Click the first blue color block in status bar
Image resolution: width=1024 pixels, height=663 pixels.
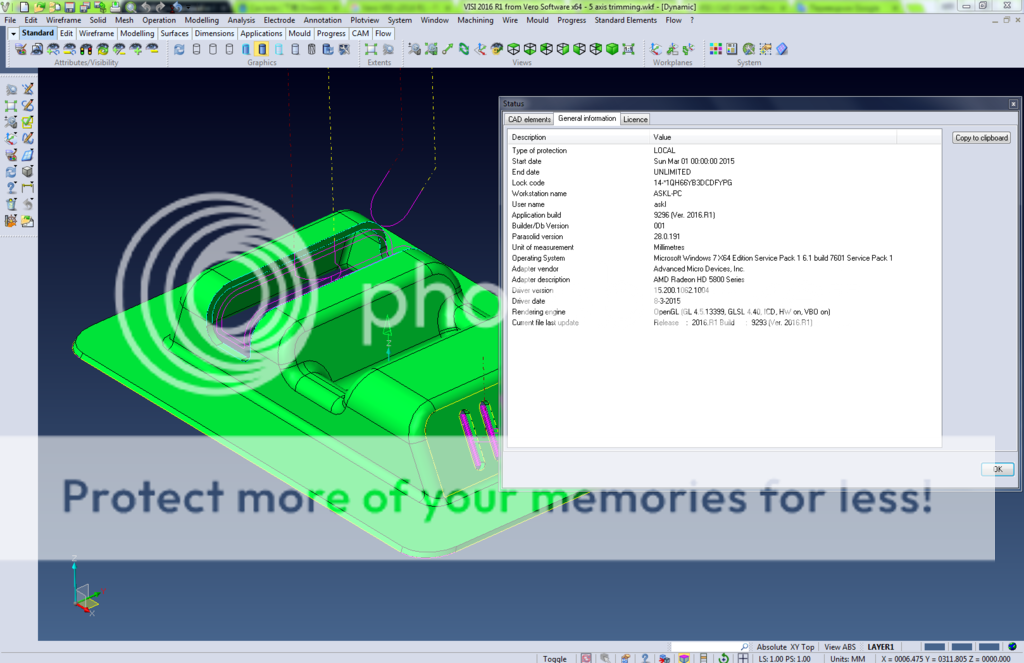(935, 647)
